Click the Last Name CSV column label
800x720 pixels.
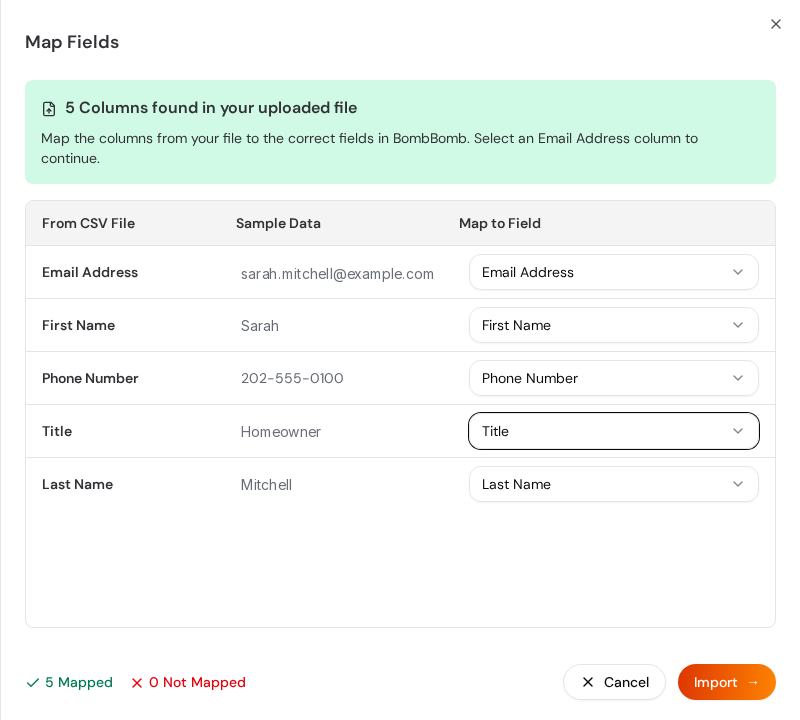[78, 484]
